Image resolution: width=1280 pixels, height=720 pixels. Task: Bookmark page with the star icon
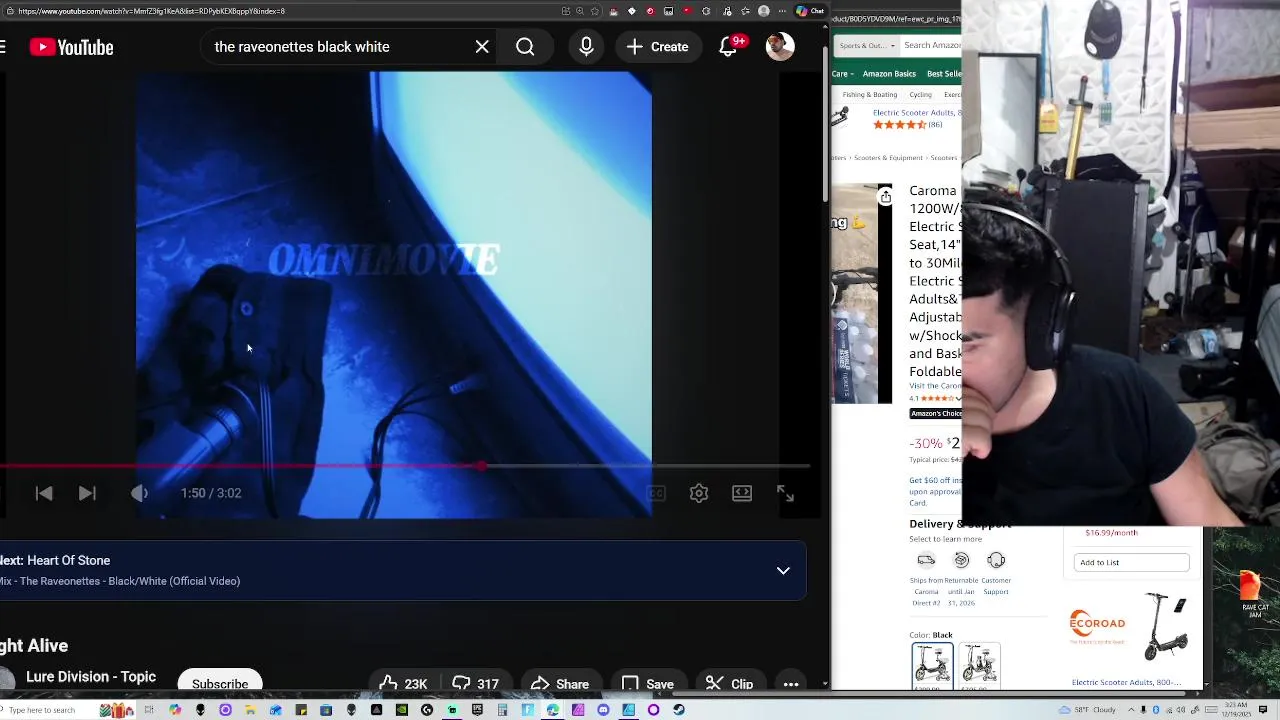(595, 11)
